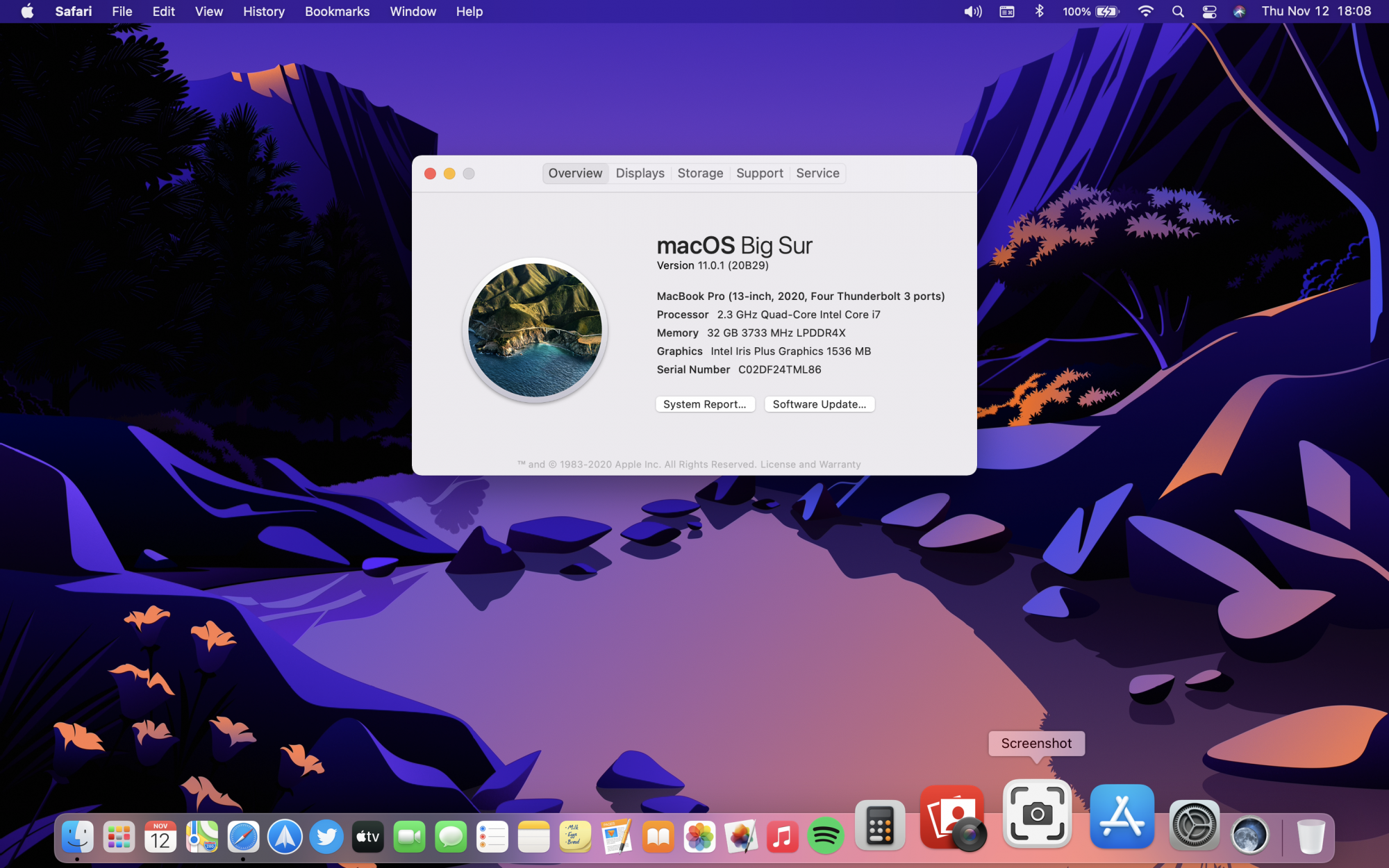
Task: Switch to the Storage tab
Action: pos(700,174)
